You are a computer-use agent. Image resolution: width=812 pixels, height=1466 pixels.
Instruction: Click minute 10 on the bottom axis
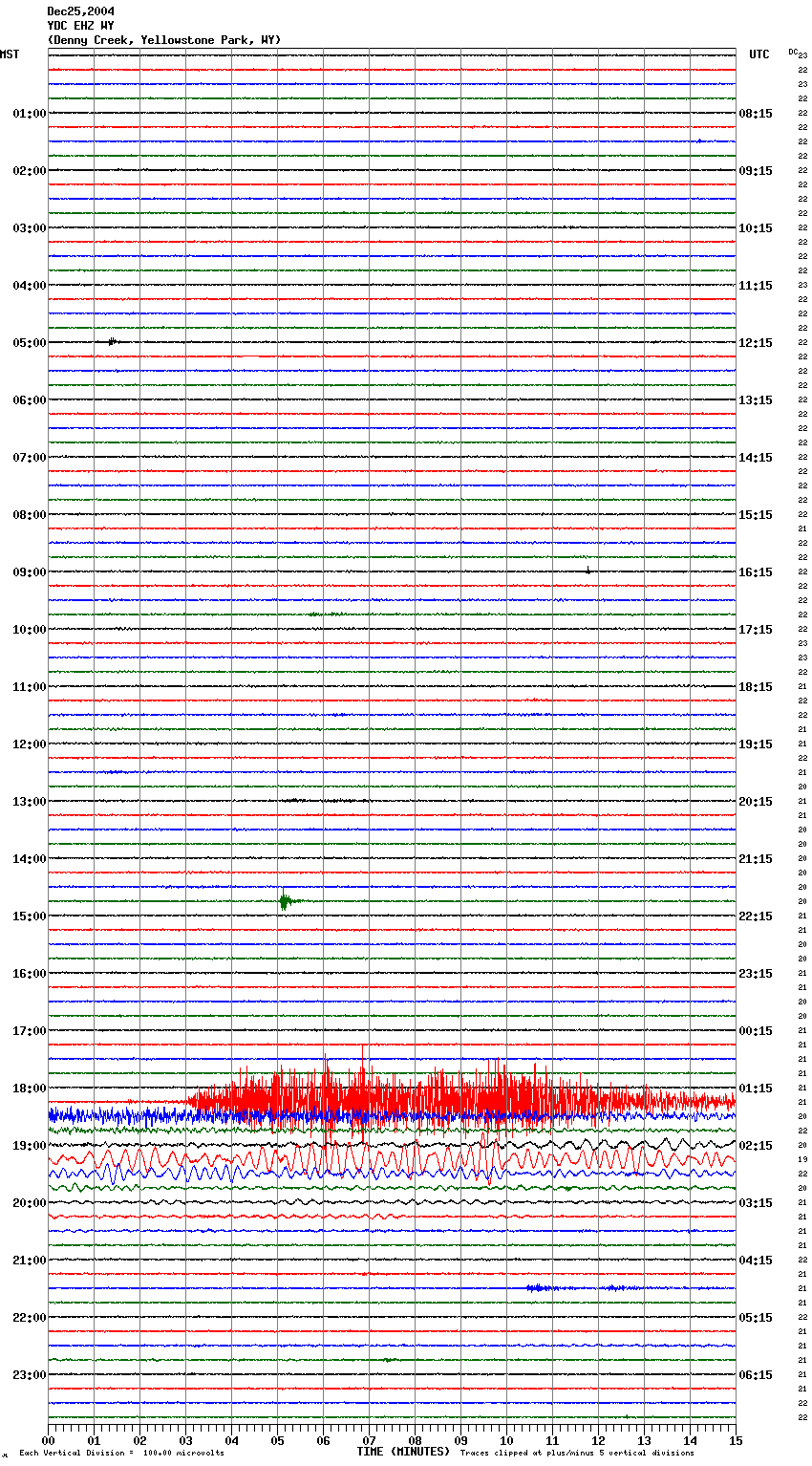point(506,1440)
